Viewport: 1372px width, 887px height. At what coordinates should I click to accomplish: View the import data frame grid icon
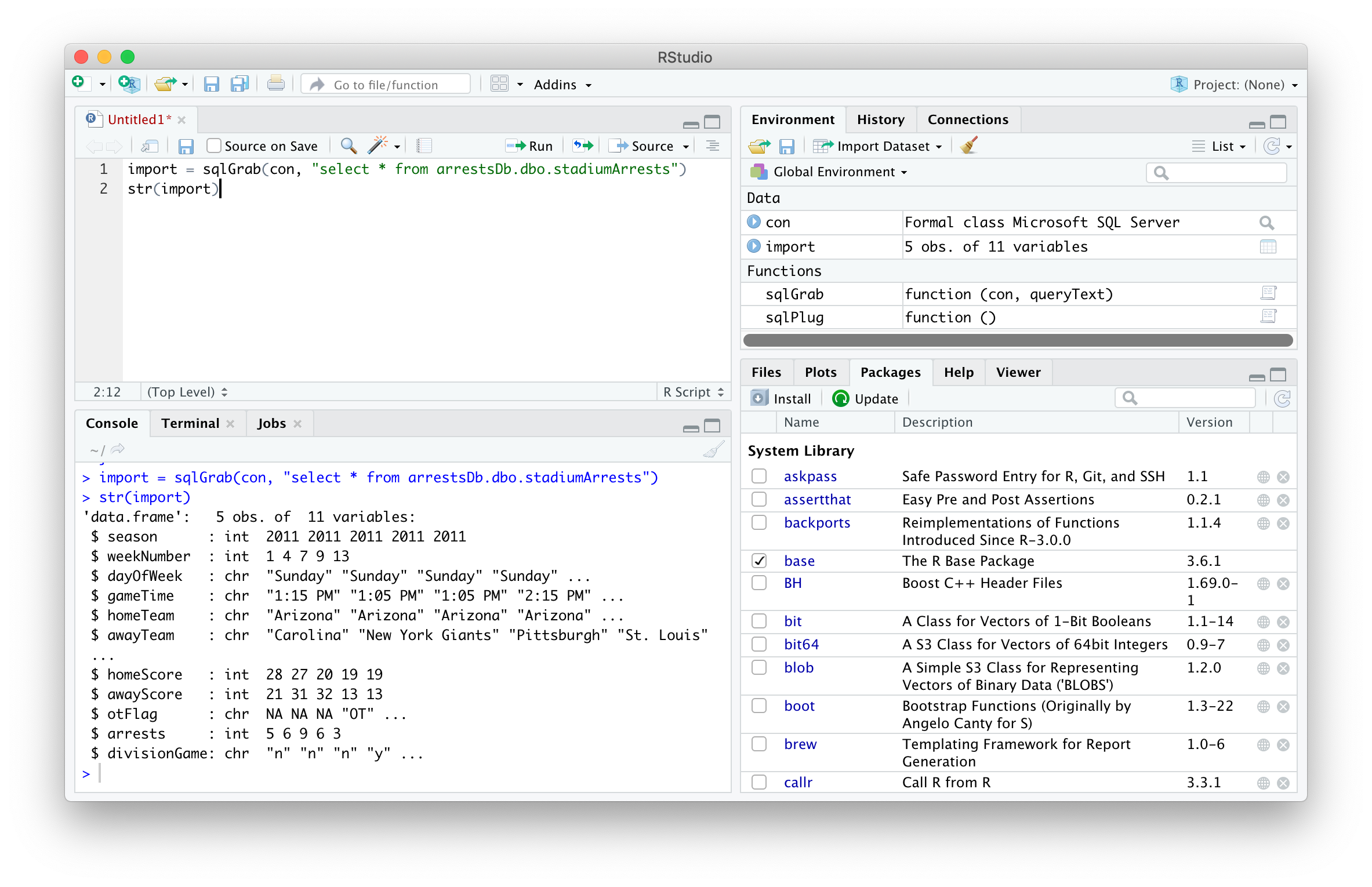pyautogui.click(x=1268, y=247)
